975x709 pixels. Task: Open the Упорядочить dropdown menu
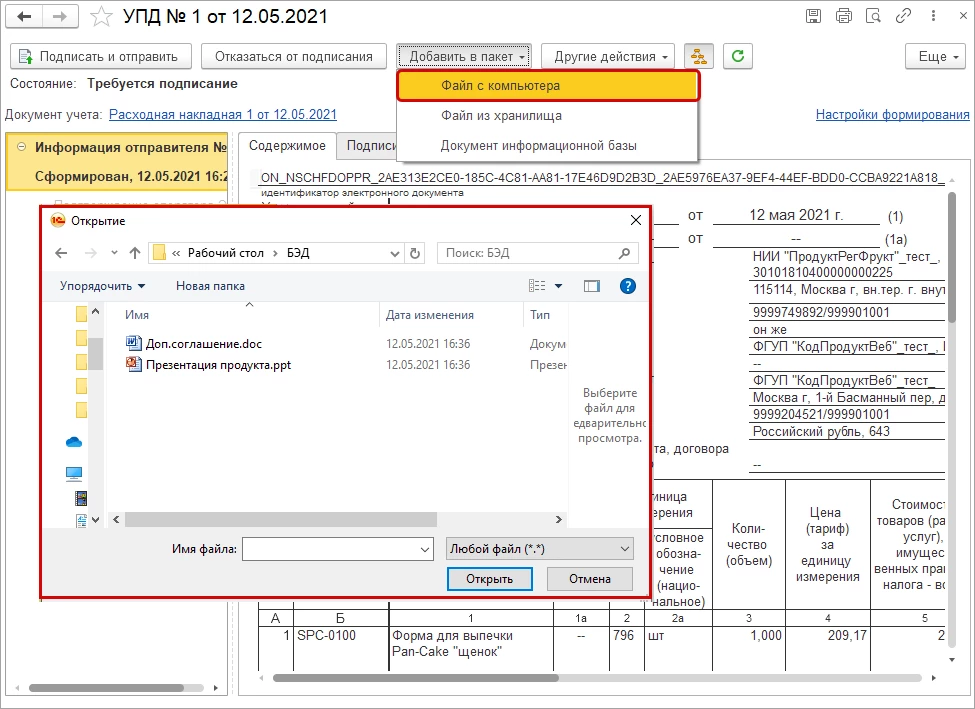(102, 286)
